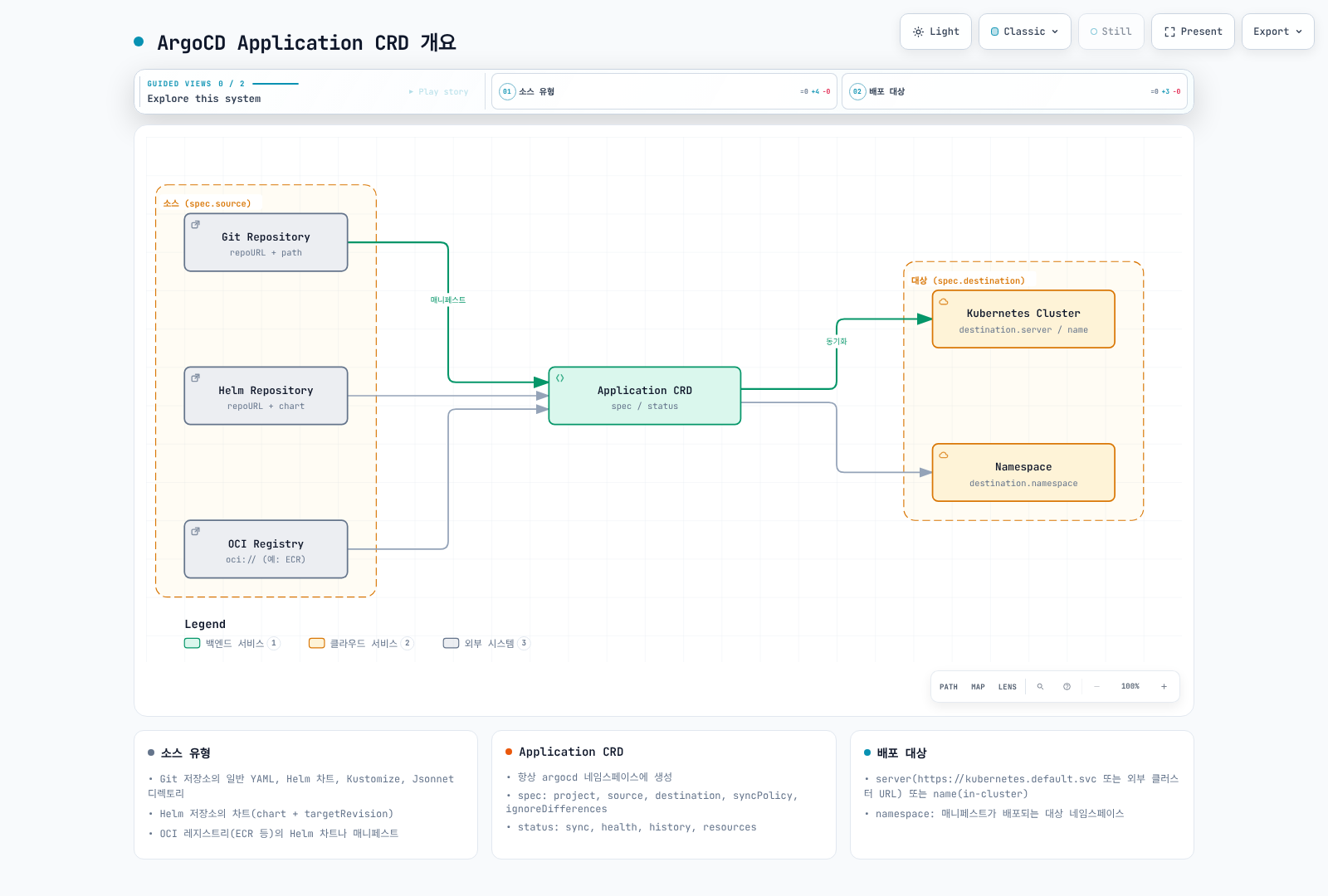Select the OCI Registry node

[266, 549]
